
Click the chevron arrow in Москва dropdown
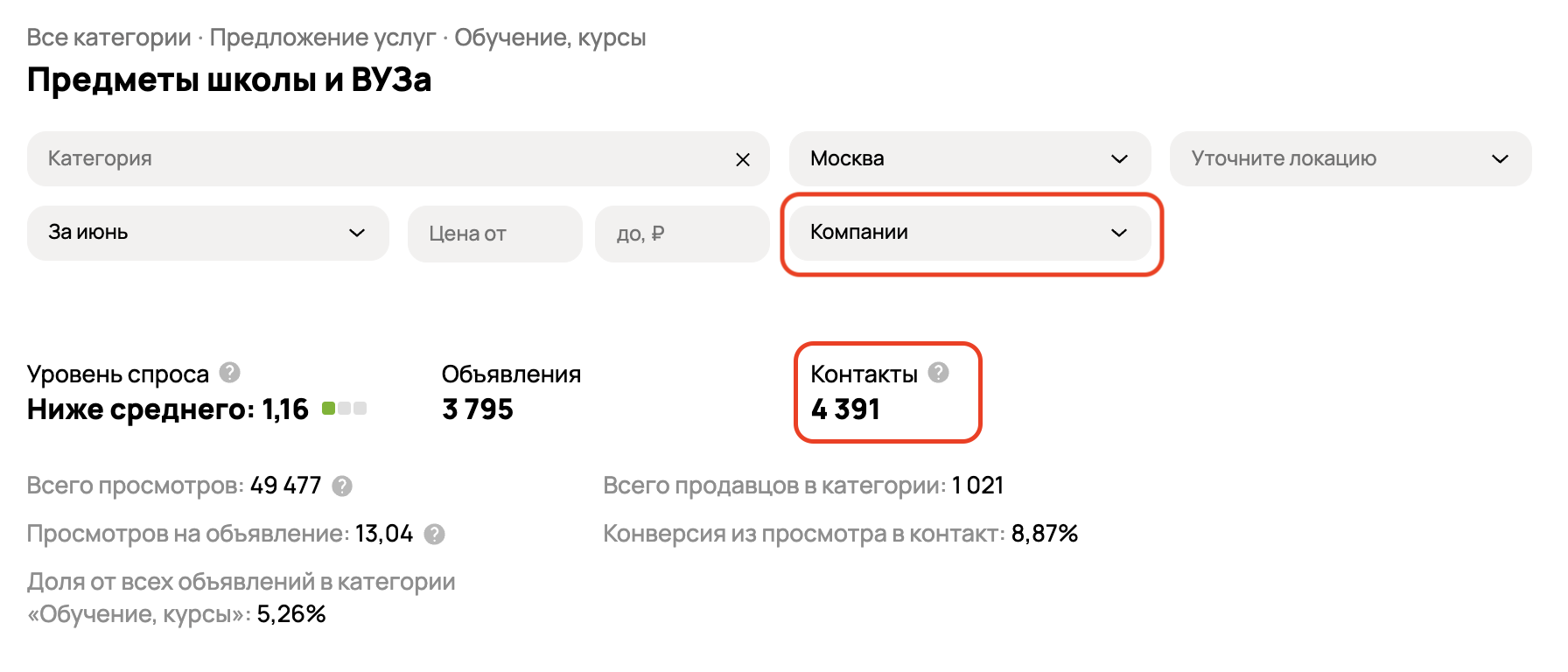(1119, 159)
